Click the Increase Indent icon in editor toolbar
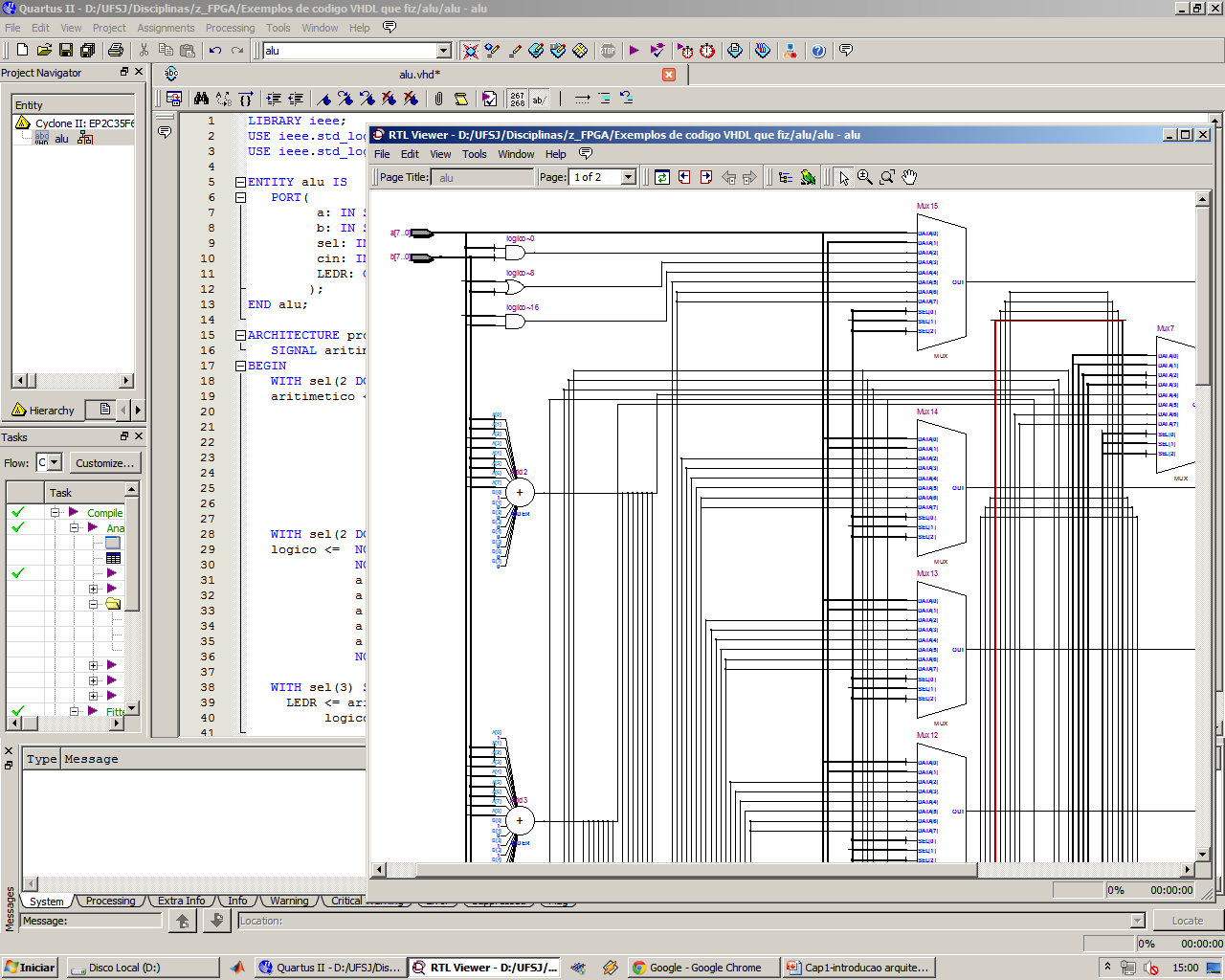This screenshot has width=1225, height=980. coord(274,99)
